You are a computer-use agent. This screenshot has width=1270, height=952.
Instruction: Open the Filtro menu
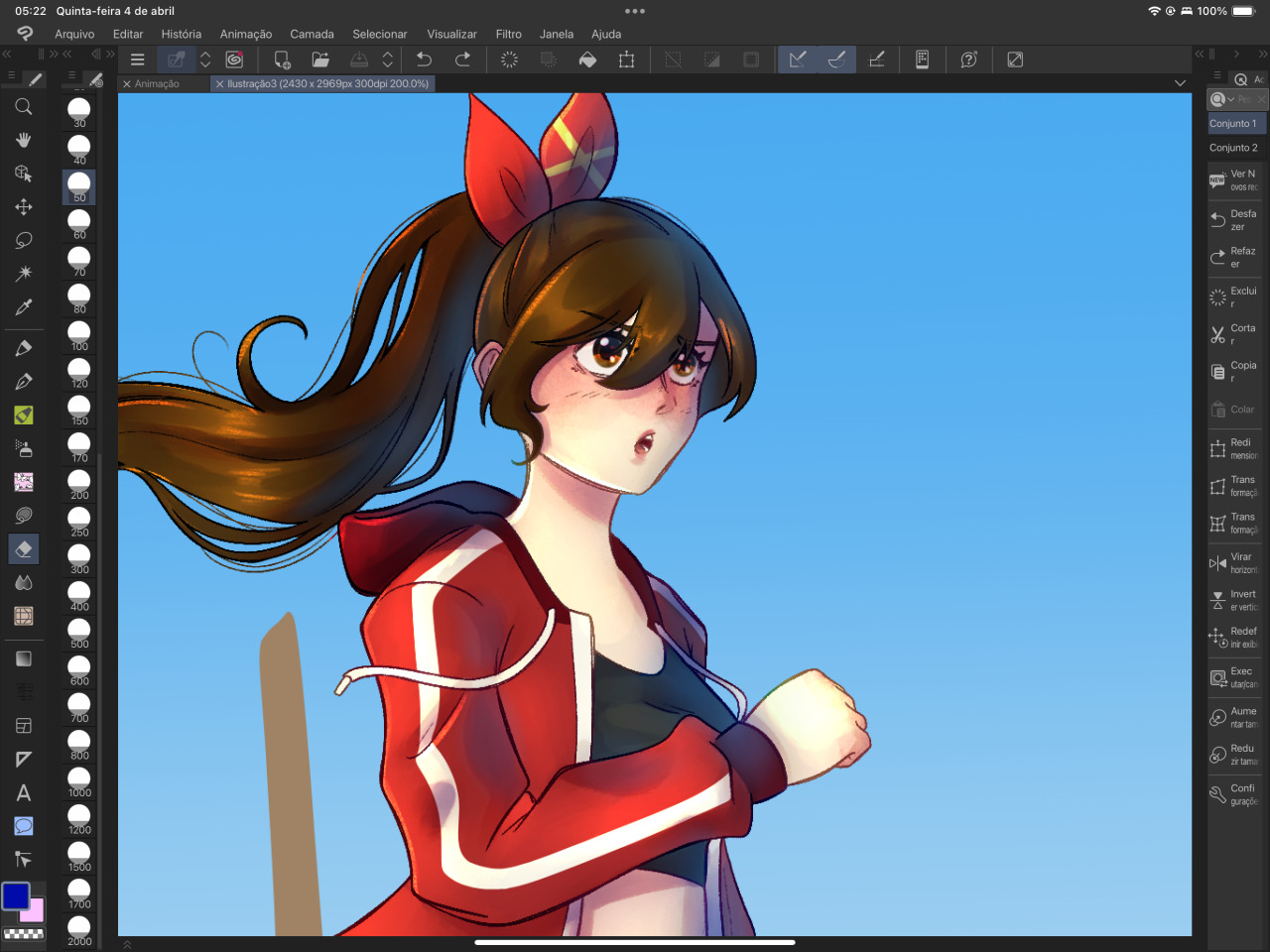click(509, 34)
